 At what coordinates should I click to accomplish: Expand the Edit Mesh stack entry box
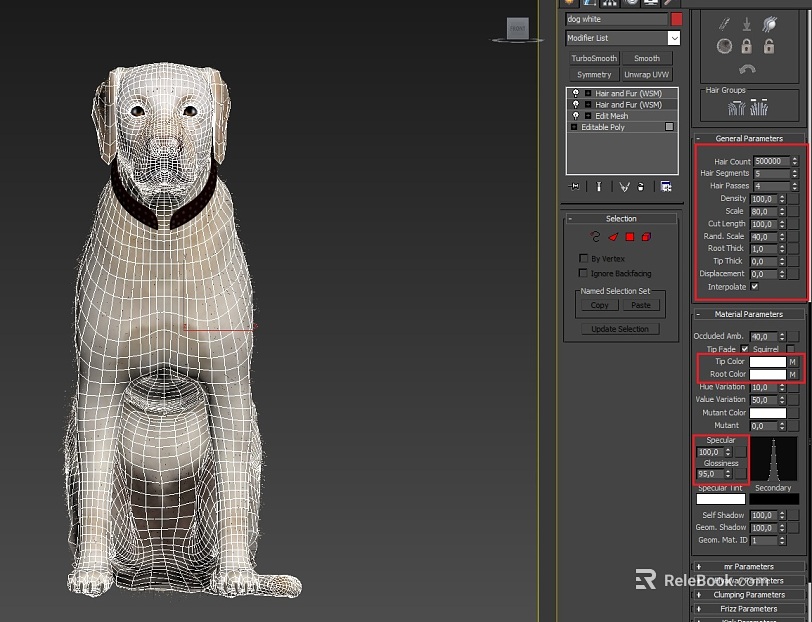[588, 115]
